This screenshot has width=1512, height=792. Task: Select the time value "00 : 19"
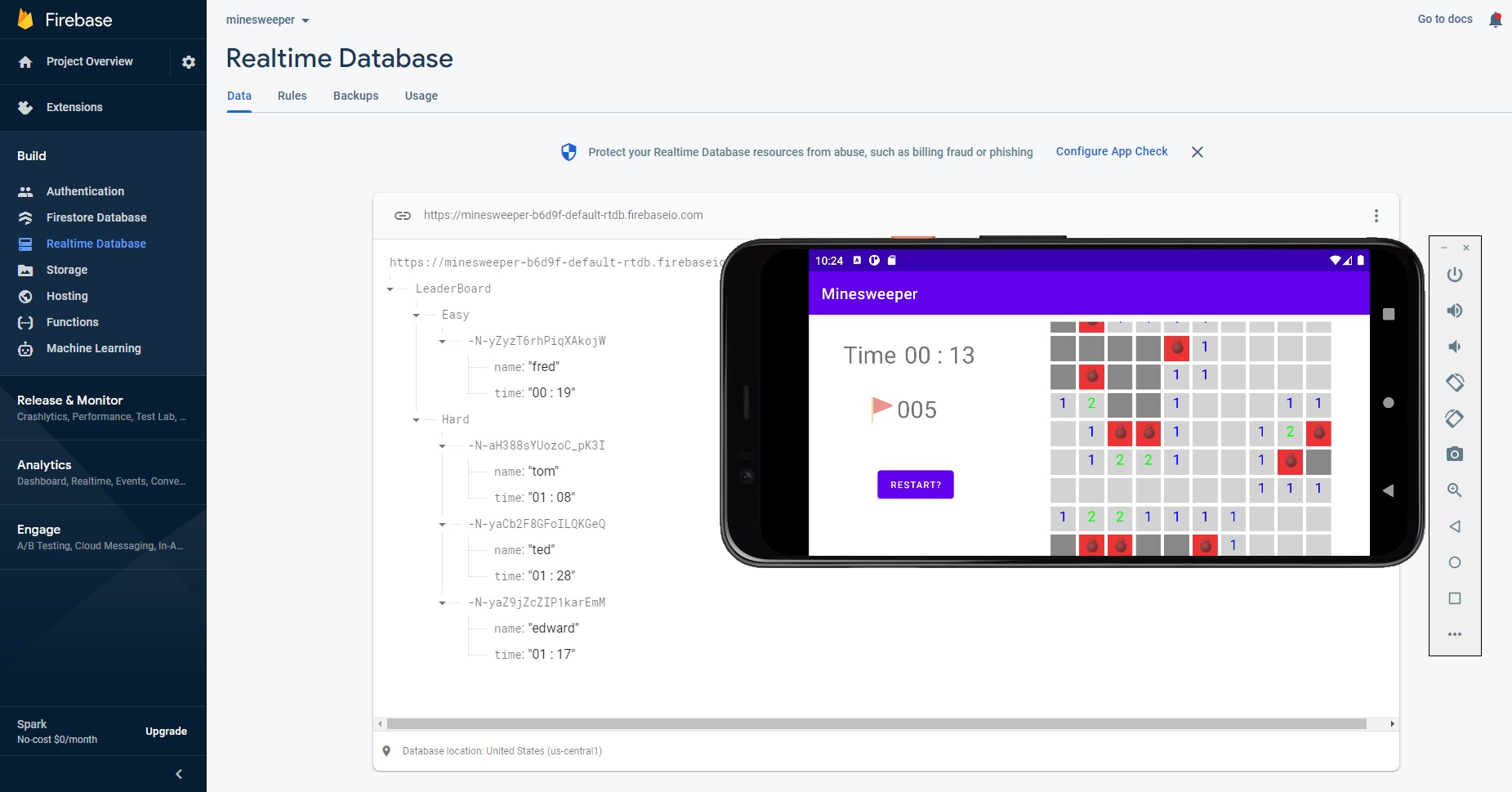pos(552,393)
